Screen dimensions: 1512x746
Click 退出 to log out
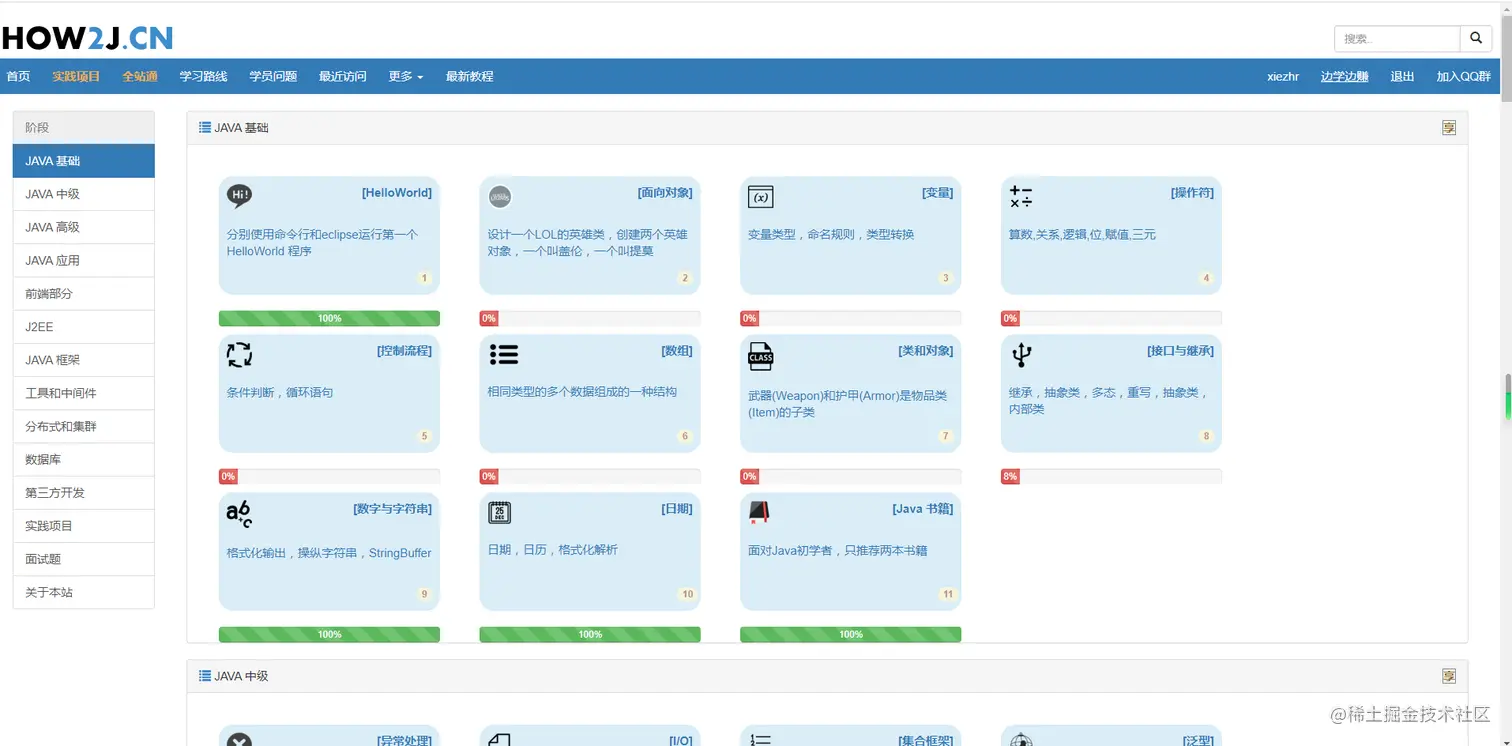point(1402,76)
